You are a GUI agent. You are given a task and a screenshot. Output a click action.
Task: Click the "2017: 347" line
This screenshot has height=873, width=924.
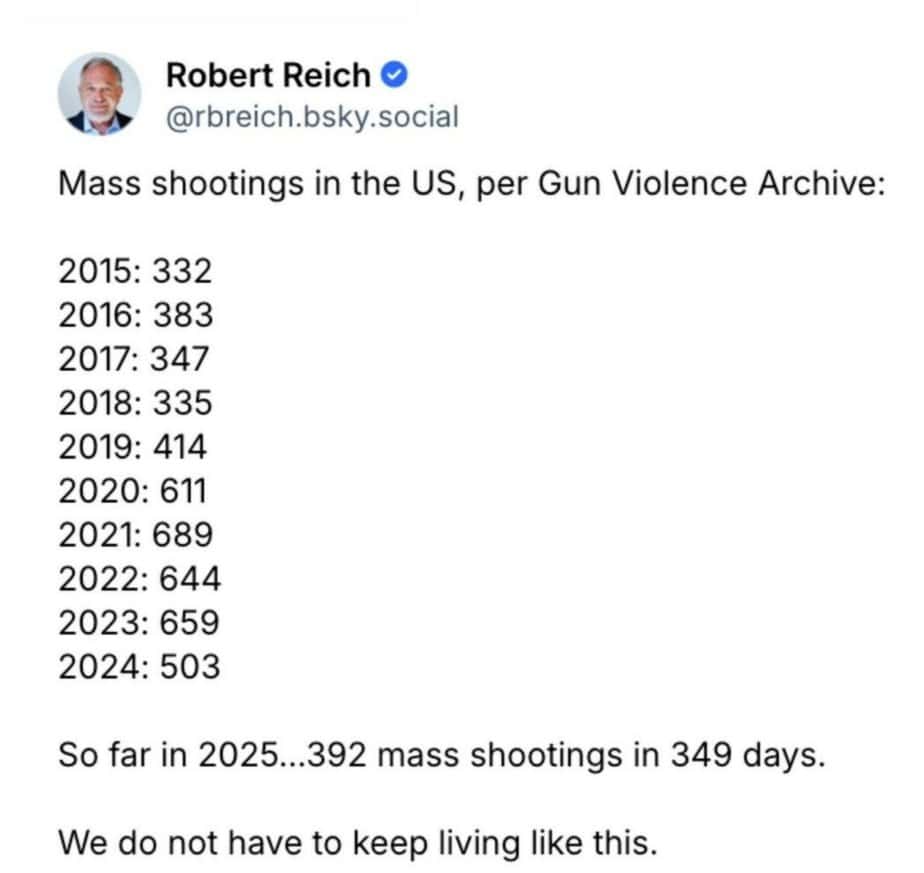135,360
